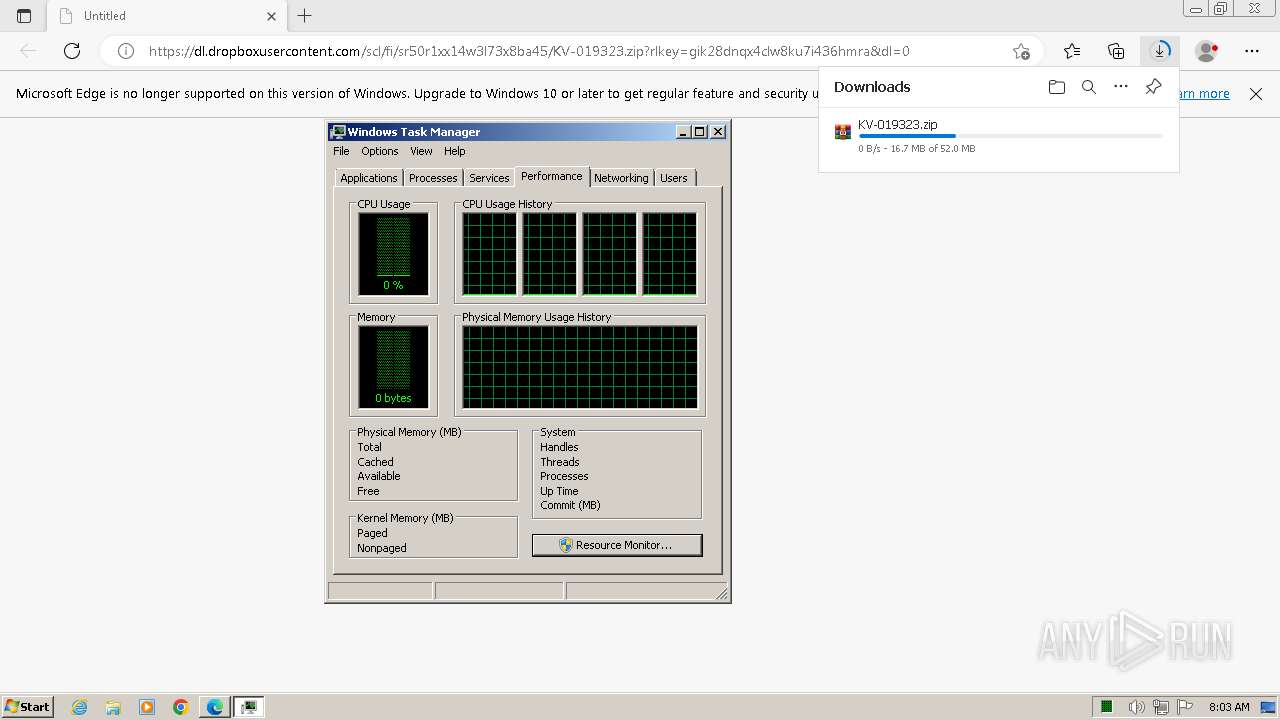Click the download progress bar for KV-019323.zip
The height and width of the screenshot is (720, 1280).
click(x=1010, y=136)
